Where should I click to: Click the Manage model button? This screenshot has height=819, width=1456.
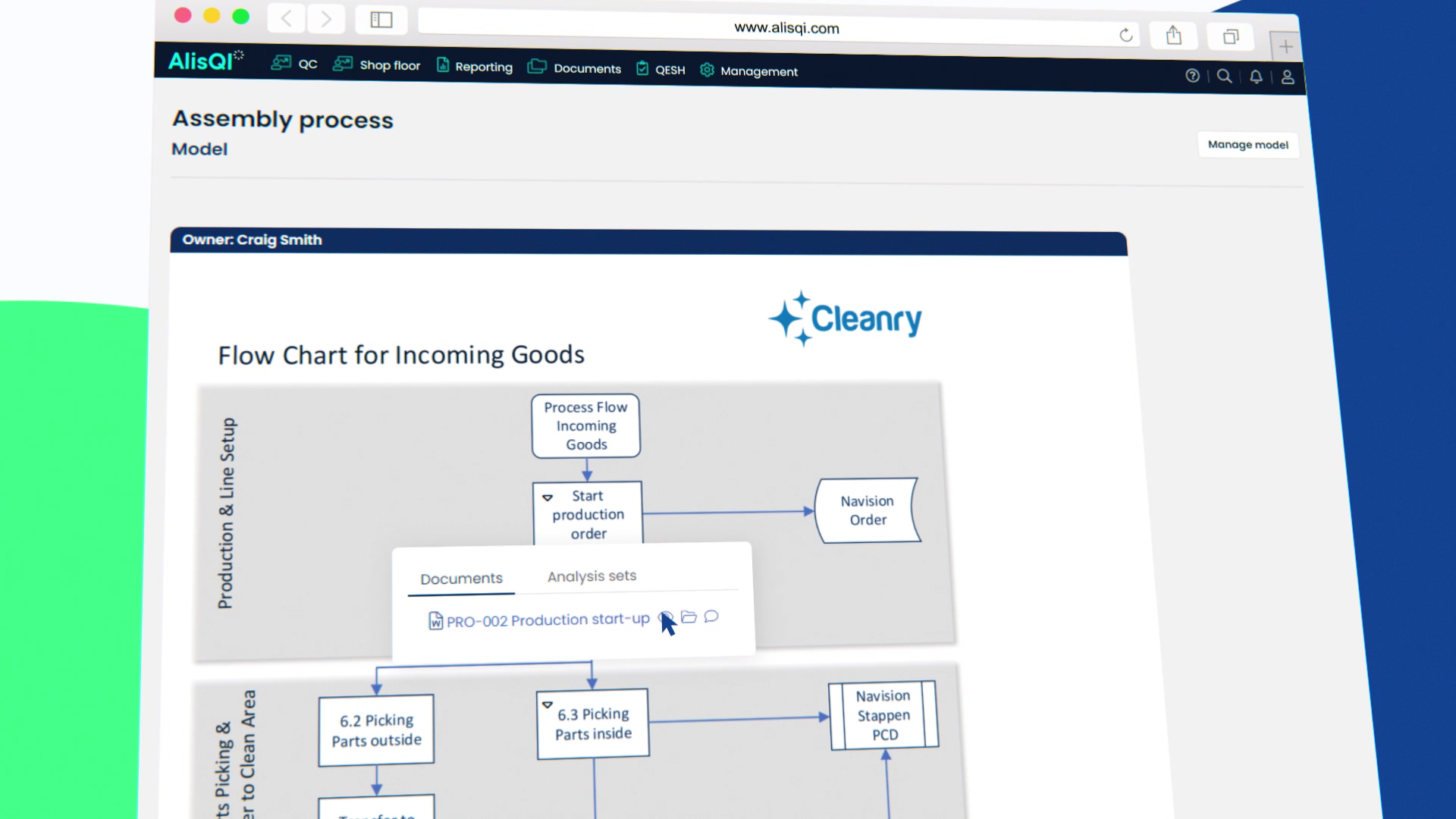pyautogui.click(x=1247, y=145)
